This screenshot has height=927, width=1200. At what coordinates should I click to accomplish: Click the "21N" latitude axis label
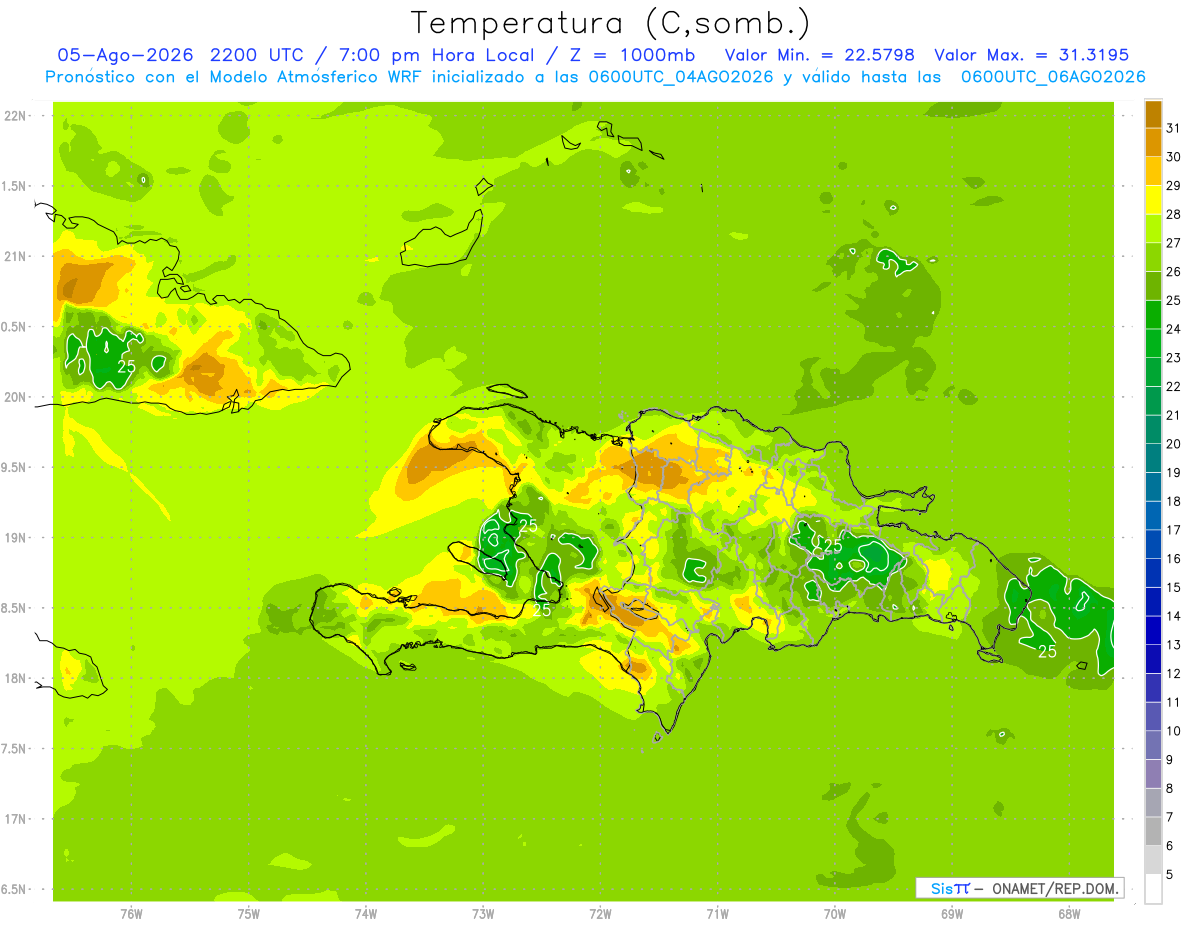click(15, 257)
